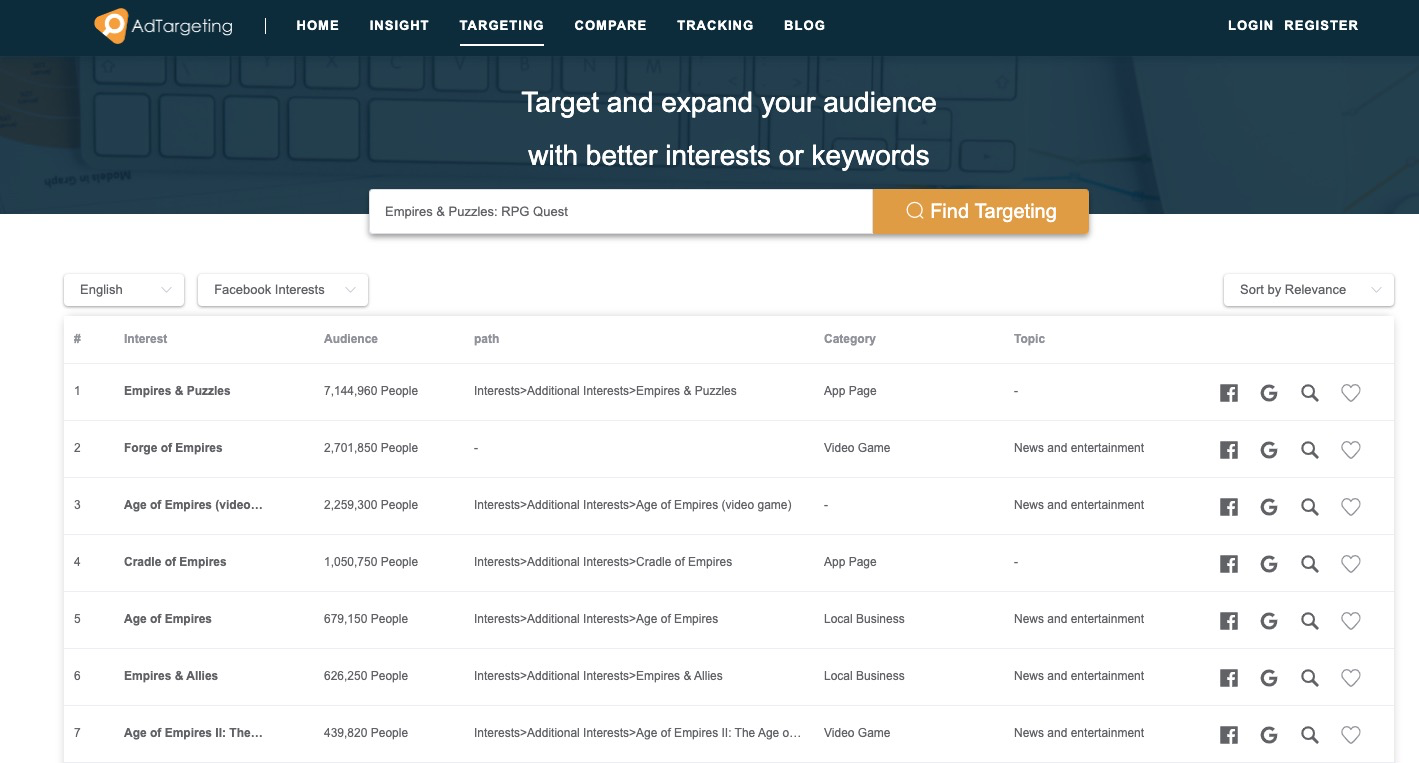The height and width of the screenshot is (763, 1419).
Task: Favorite the Empires & Puzzles interest with the heart
Action: coord(1351,393)
